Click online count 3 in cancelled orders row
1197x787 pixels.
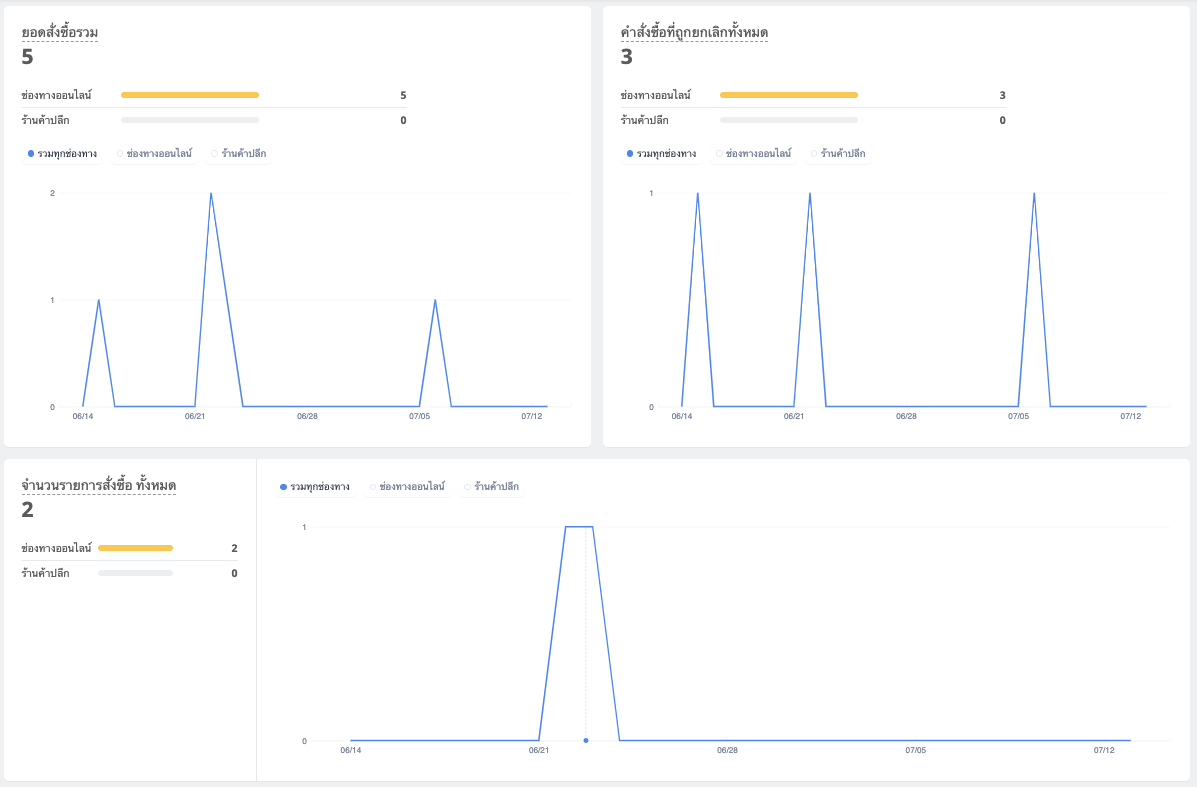pyautogui.click(x=1002, y=95)
